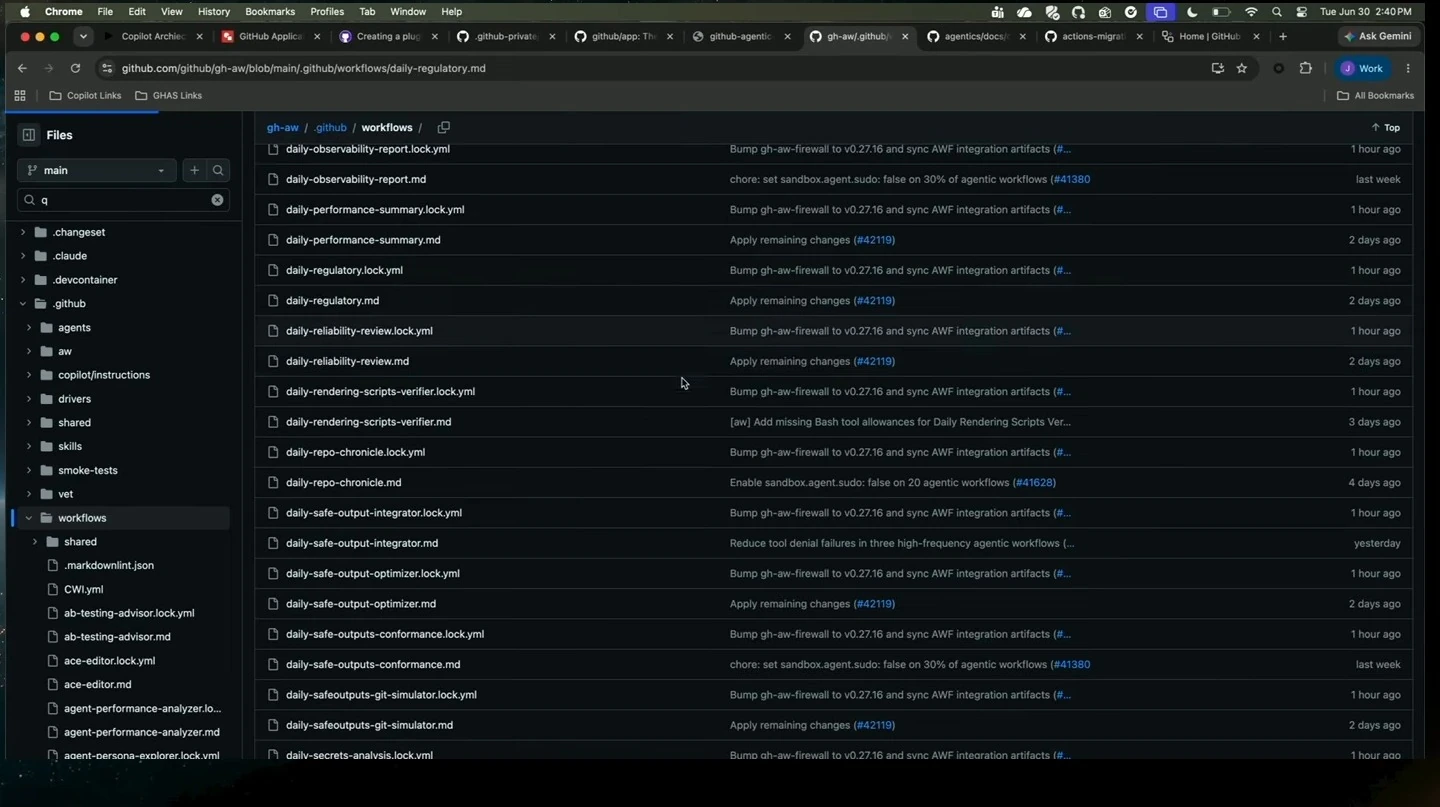Open the Apple menu
Image resolution: width=1440 pixels, height=807 pixels.
(x=24, y=11)
